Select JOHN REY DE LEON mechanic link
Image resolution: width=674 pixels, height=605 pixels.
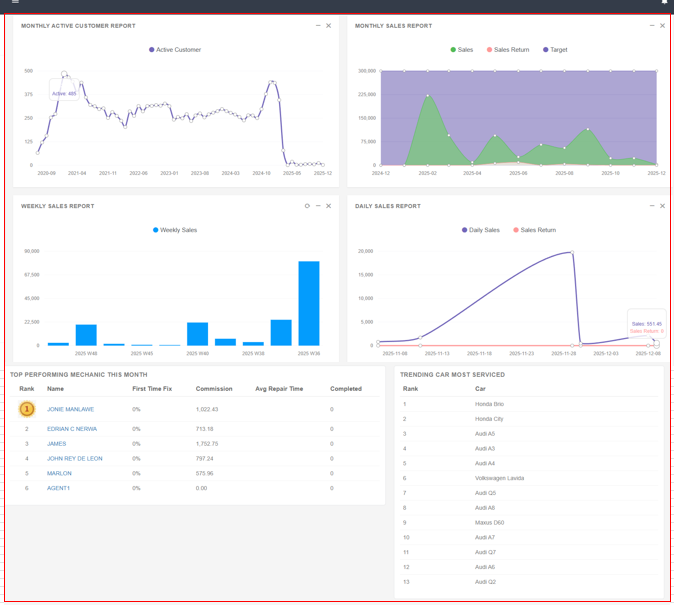(74, 459)
